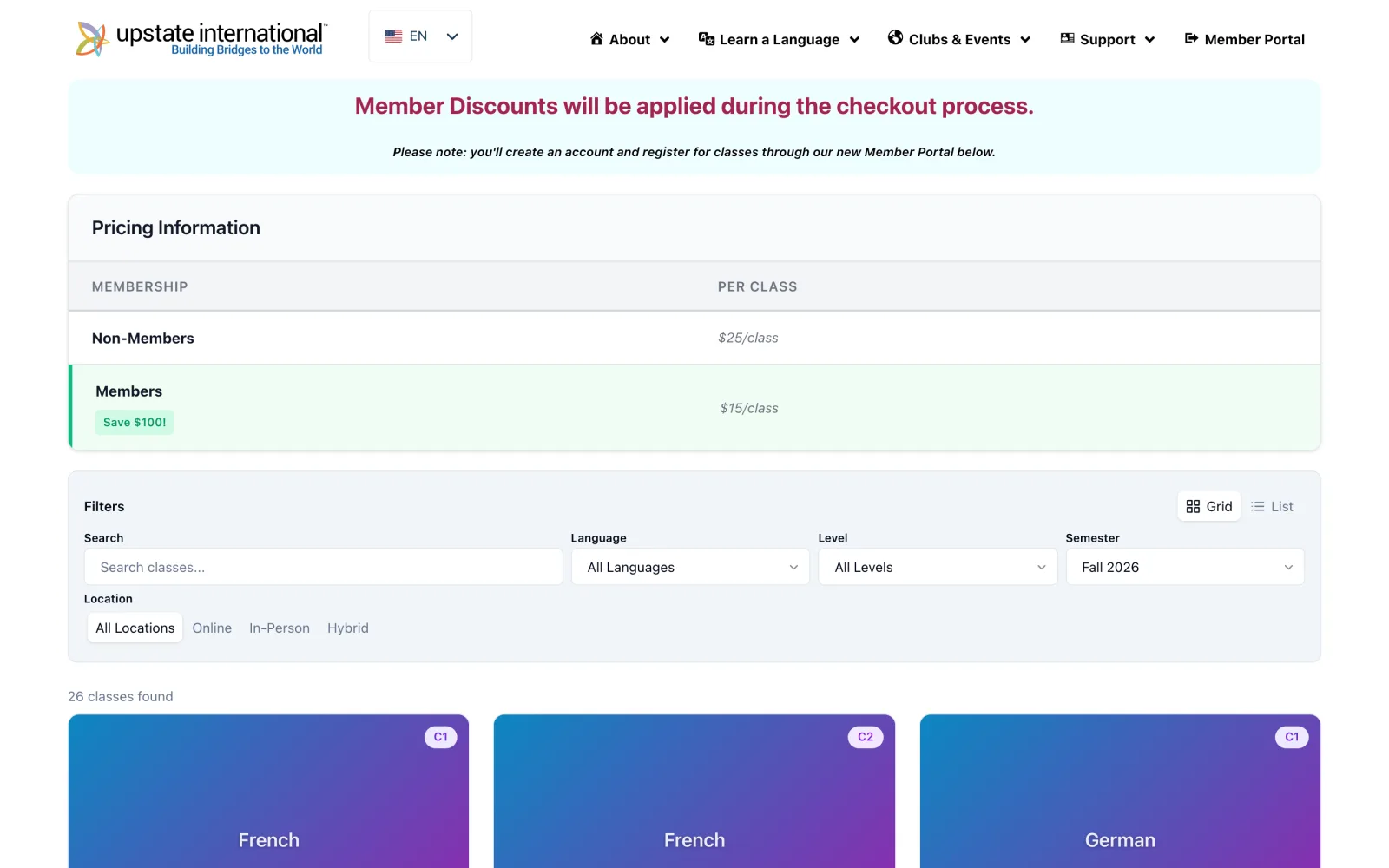
Task: Click the $25/class non-member price
Action: 748,338
